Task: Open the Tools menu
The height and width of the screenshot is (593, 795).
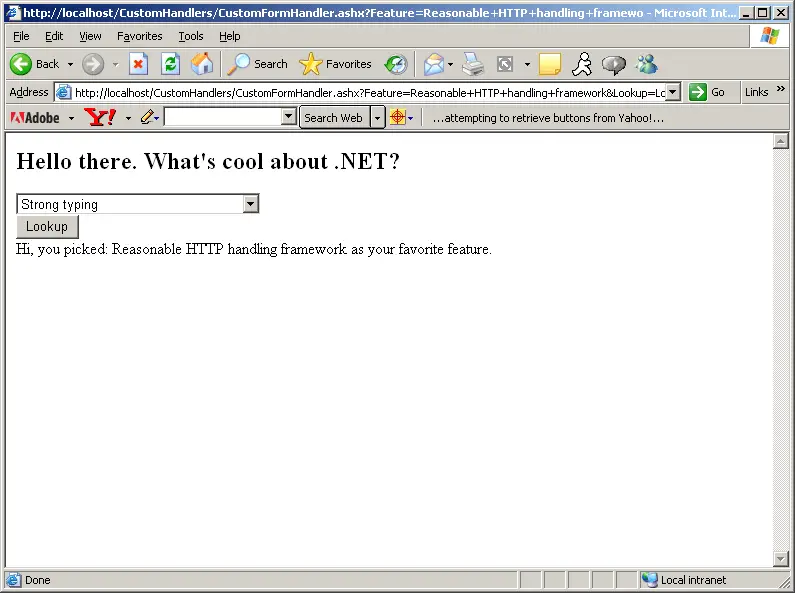Action: click(191, 36)
